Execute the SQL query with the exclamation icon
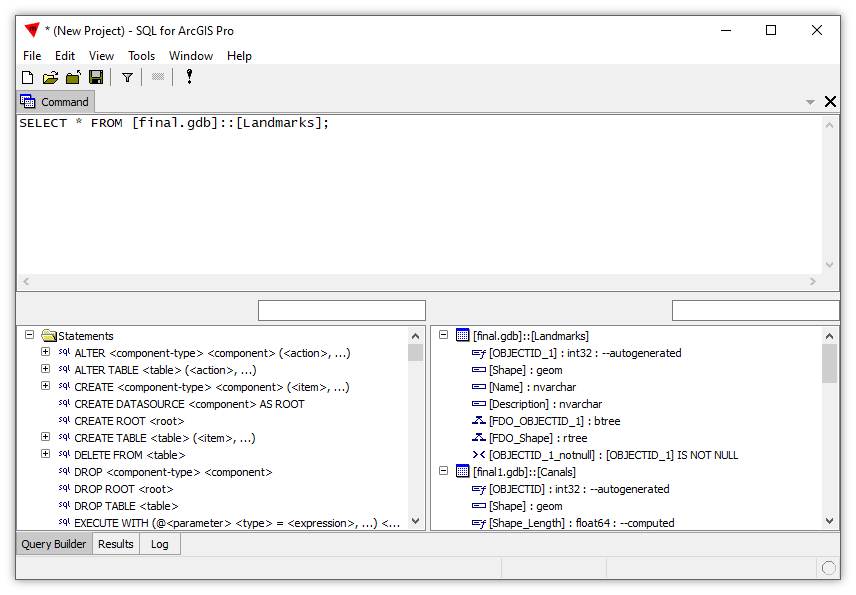Image resolution: width=856 pixels, height=595 pixels. (x=189, y=77)
